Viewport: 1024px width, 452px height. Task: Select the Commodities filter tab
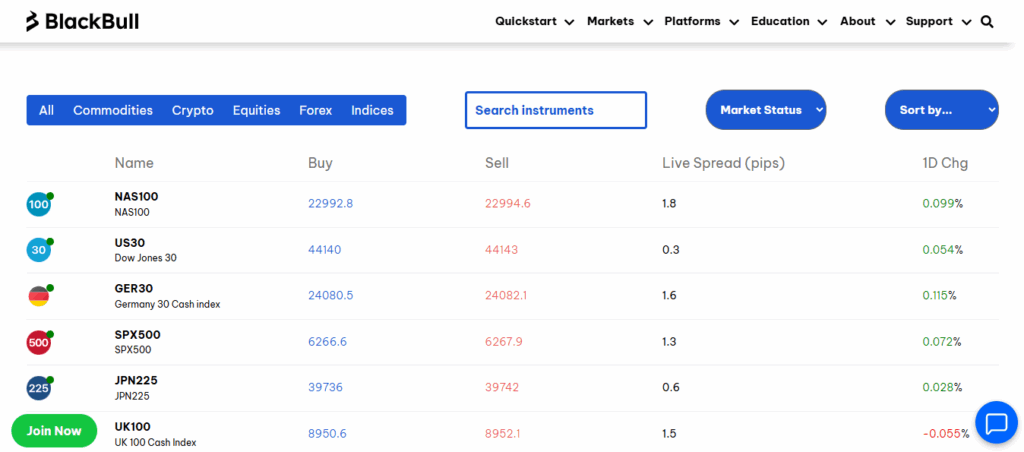[x=113, y=110]
